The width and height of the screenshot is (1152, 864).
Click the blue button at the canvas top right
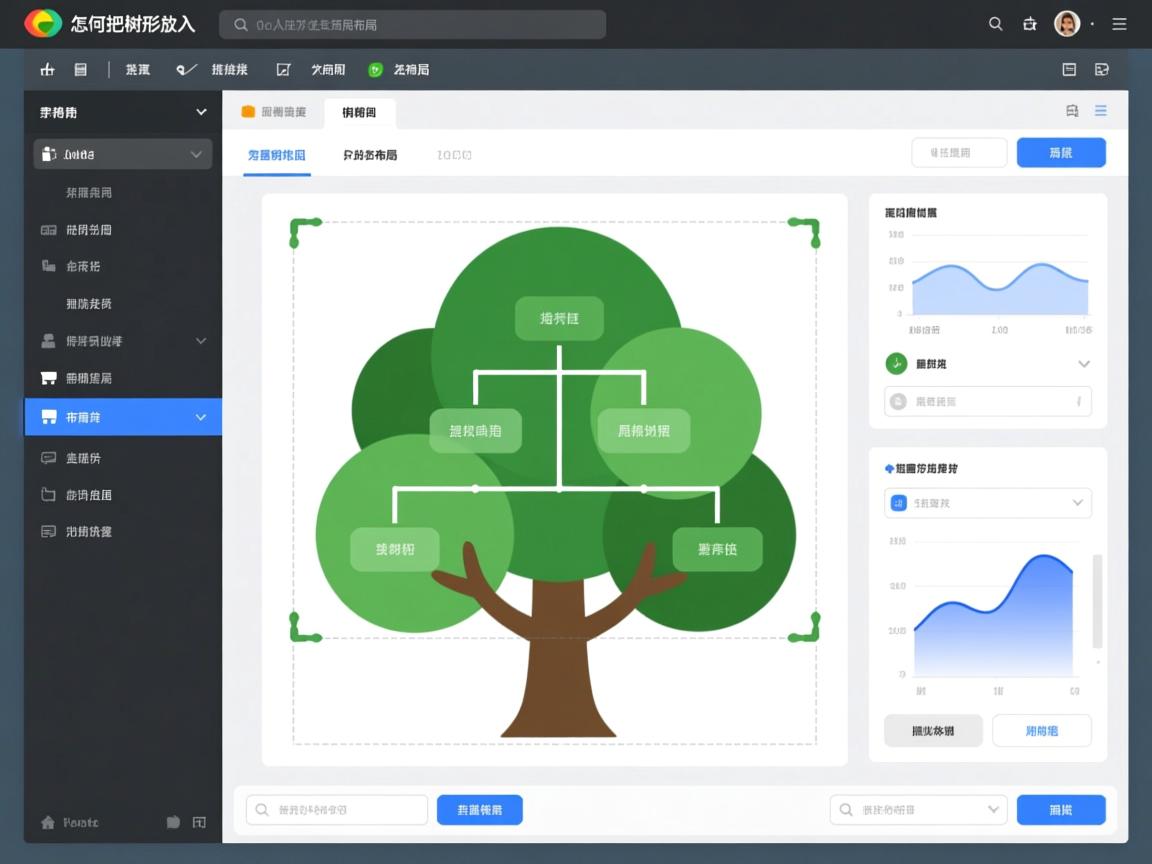1061,152
